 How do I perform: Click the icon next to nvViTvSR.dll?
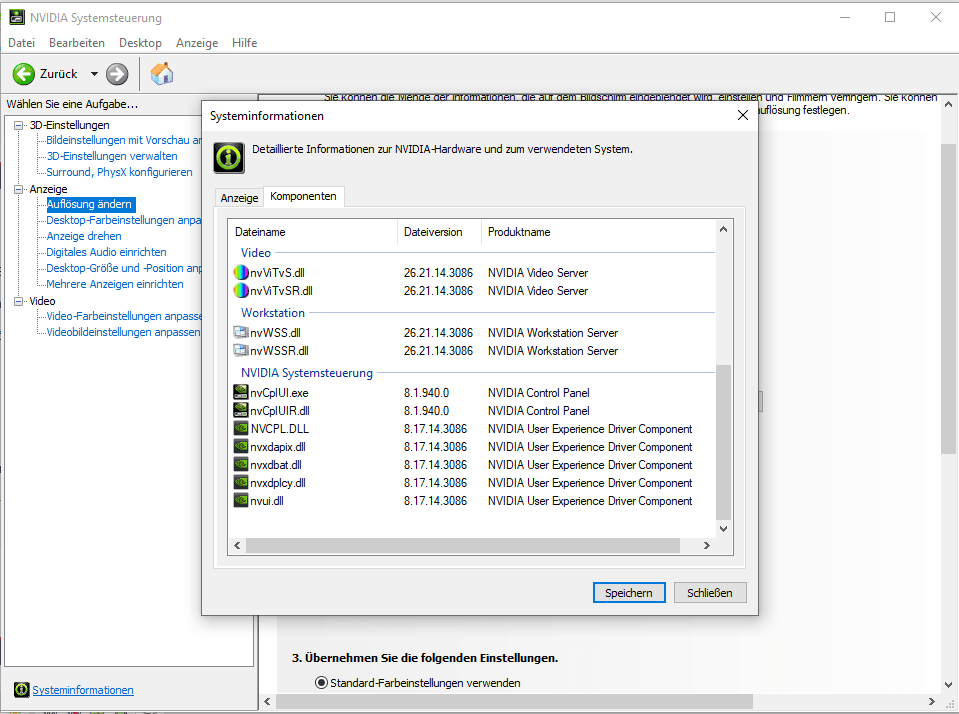pyautogui.click(x=241, y=290)
